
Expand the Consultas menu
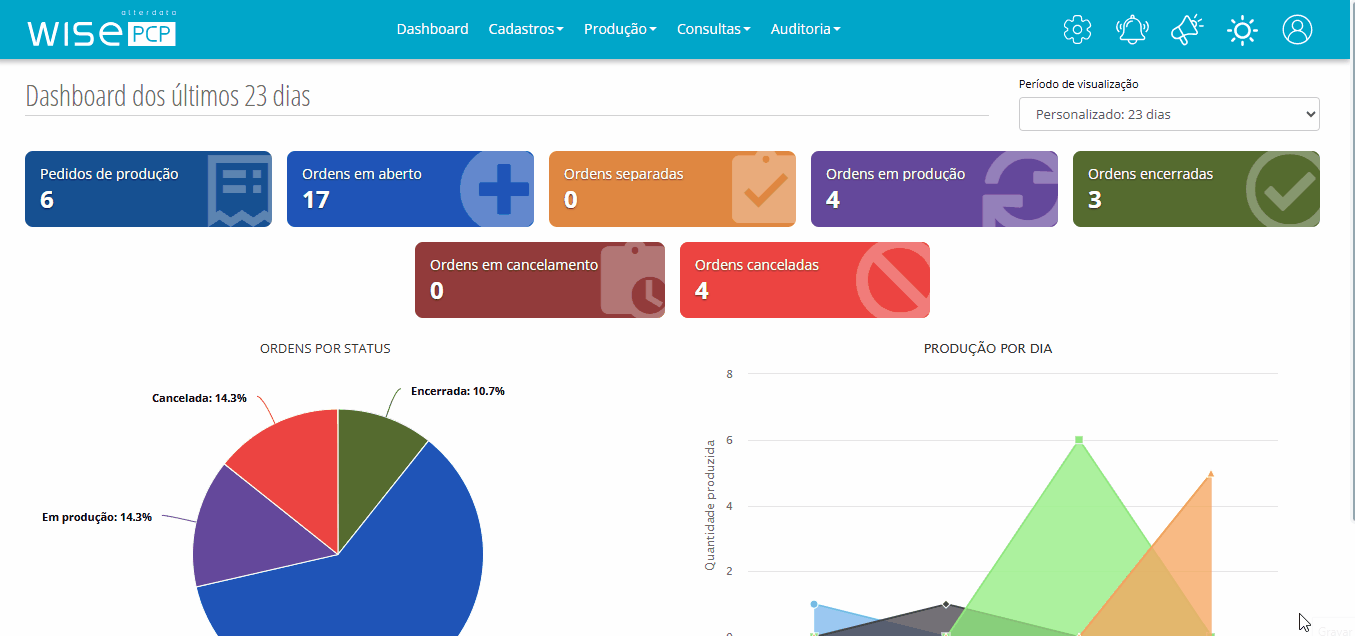point(714,29)
